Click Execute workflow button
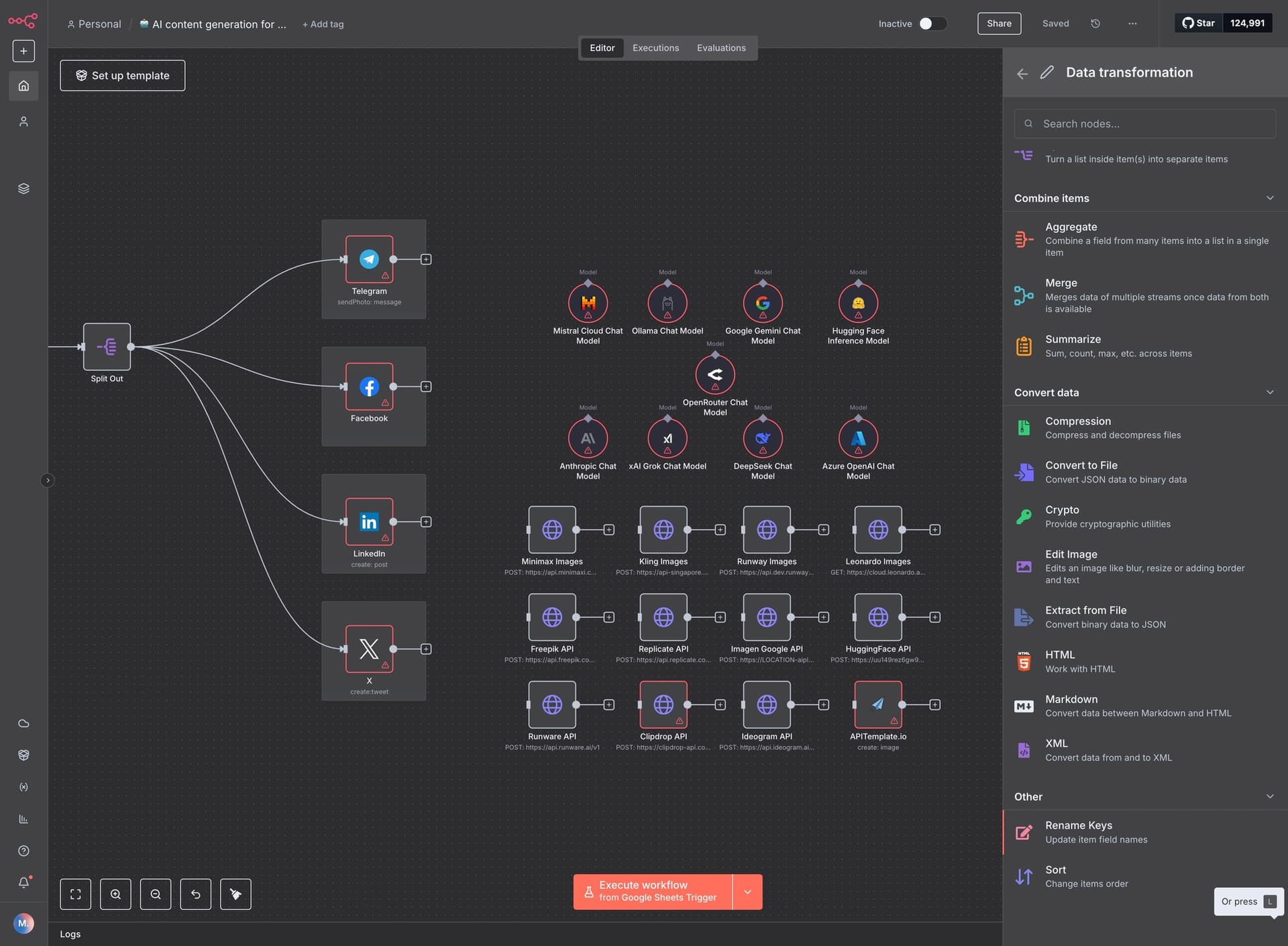 pos(653,892)
